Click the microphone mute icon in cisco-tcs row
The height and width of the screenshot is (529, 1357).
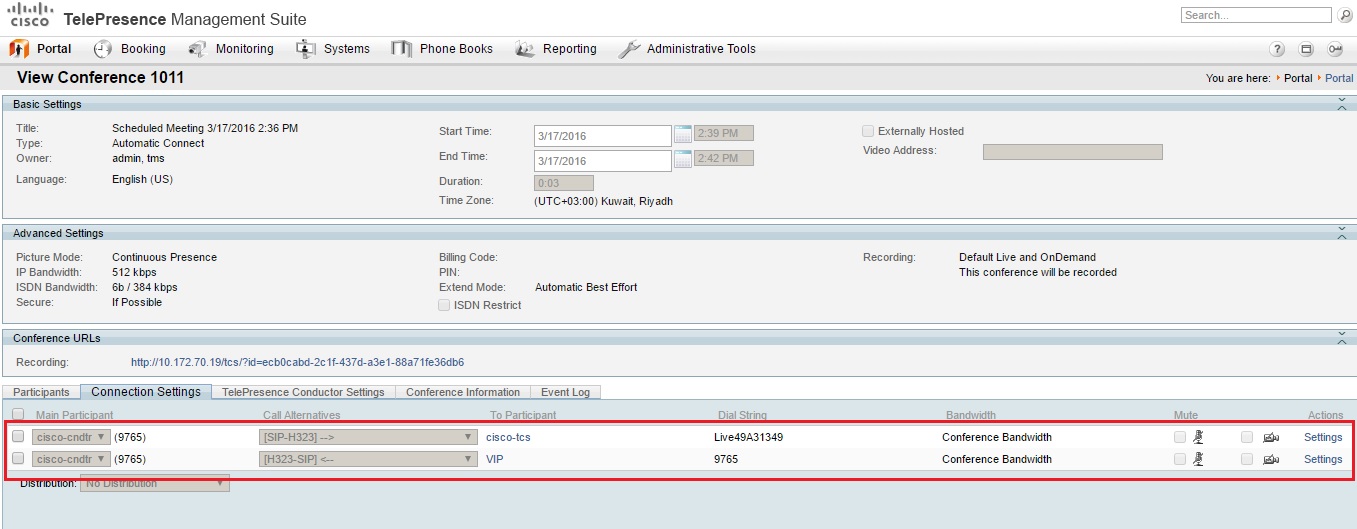coord(1198,437)
